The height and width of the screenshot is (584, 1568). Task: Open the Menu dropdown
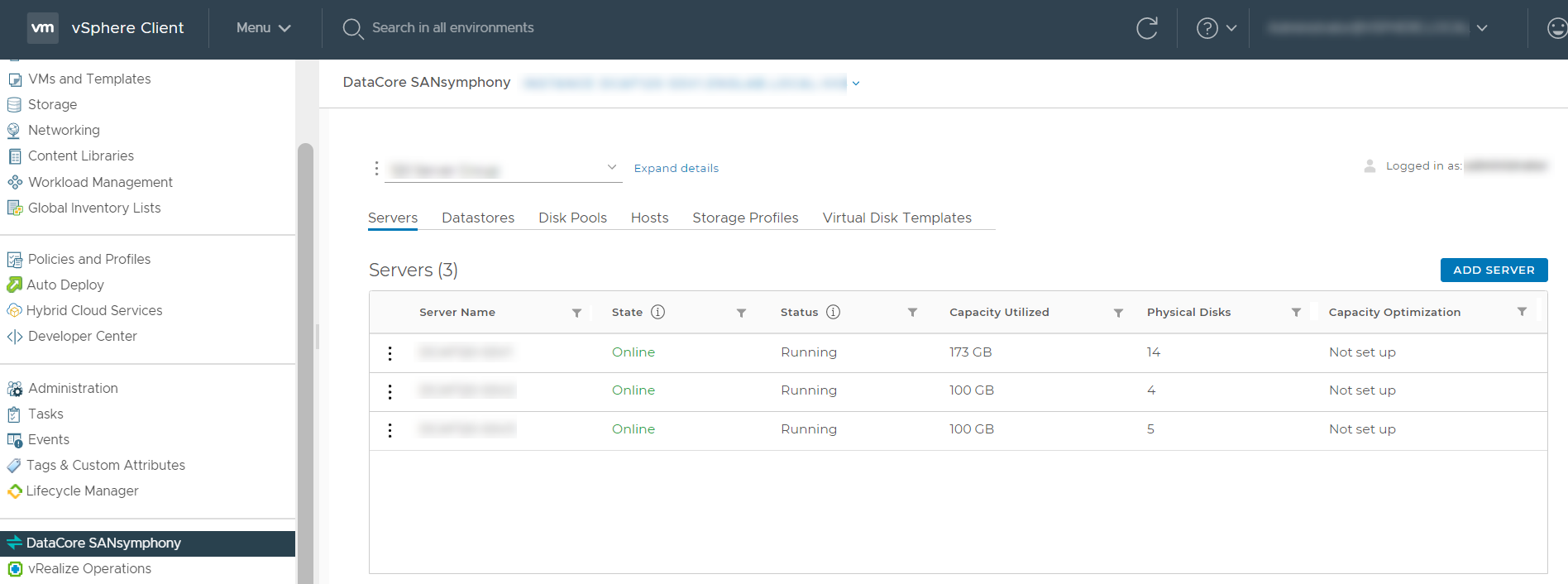(x=263, y=28)
